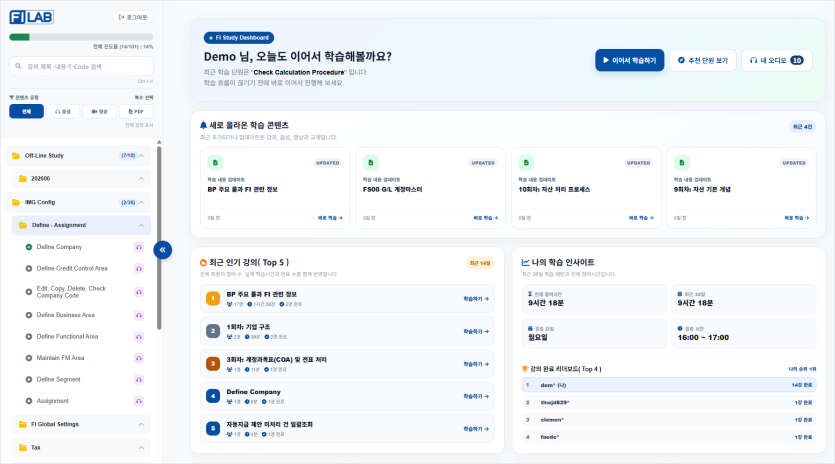This screenshot has width=835, height=464.
Task: Select the 영상 video content filter
Action: pos(100,111)
